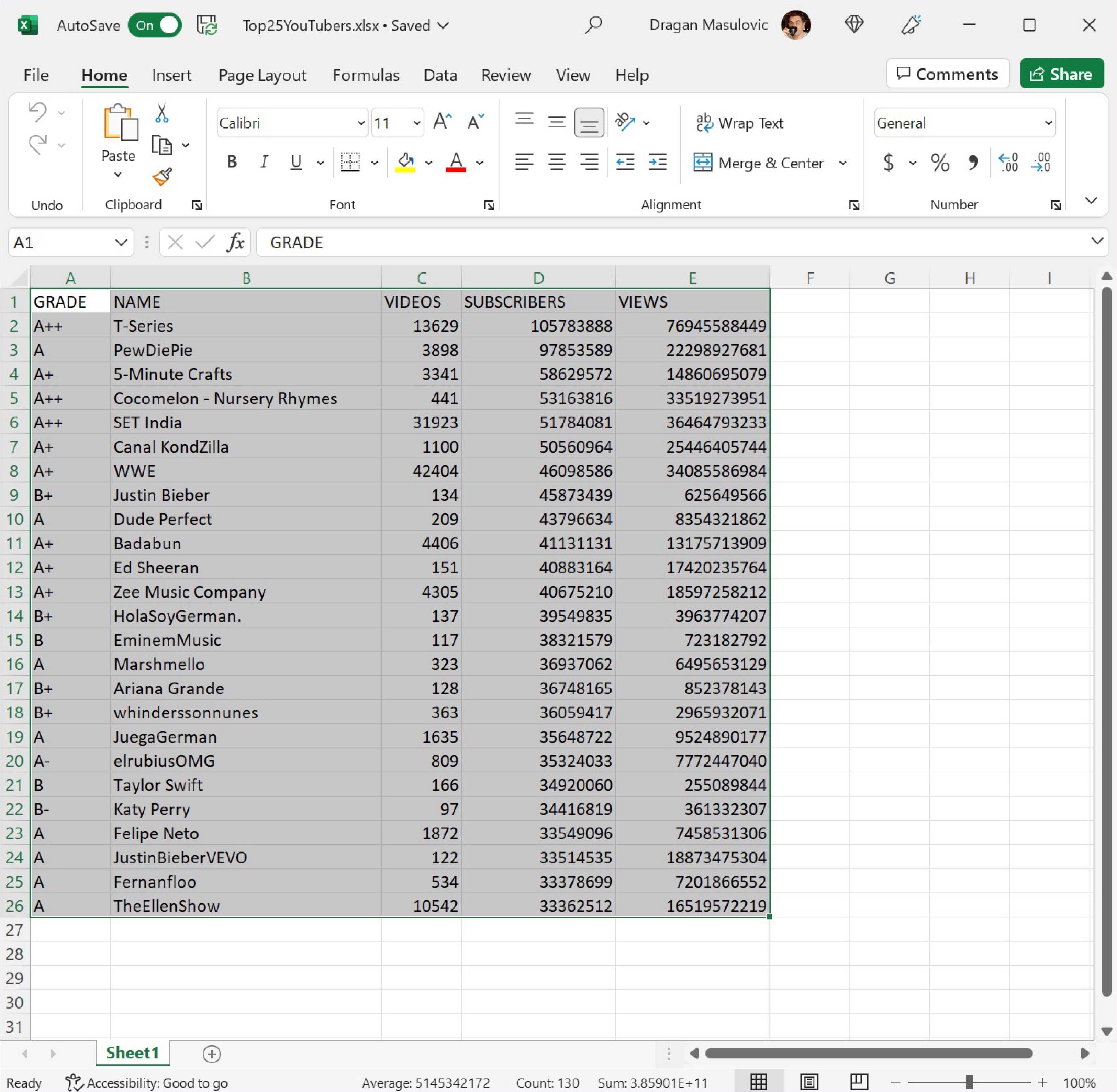Image resolution: width=1117 pixels, height=1092 pixels.
Task: Open the font name dropdown Calibri
Action: click(360, 123)
